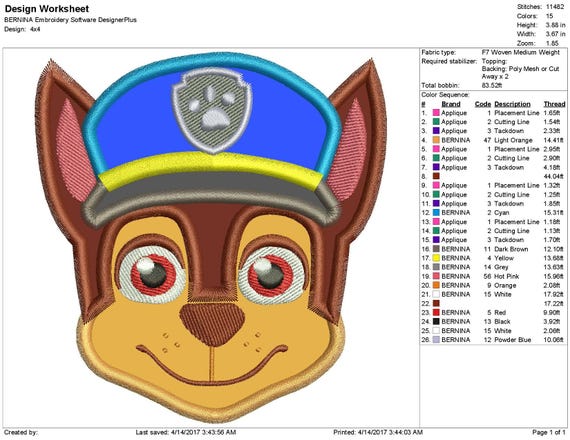The height and width of the screenshot is (440, 570).
Task: Click the # column header
Action: coord(423,104)
